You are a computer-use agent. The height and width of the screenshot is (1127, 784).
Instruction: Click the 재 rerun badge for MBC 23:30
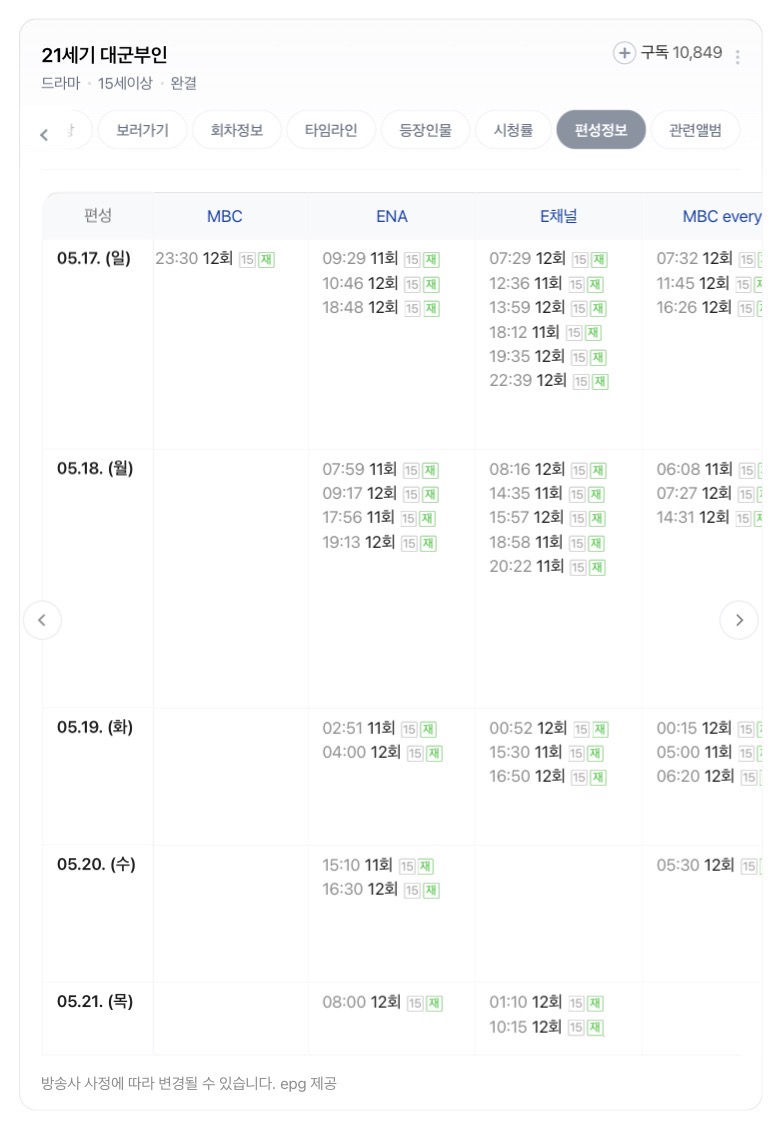coord(266,259)
